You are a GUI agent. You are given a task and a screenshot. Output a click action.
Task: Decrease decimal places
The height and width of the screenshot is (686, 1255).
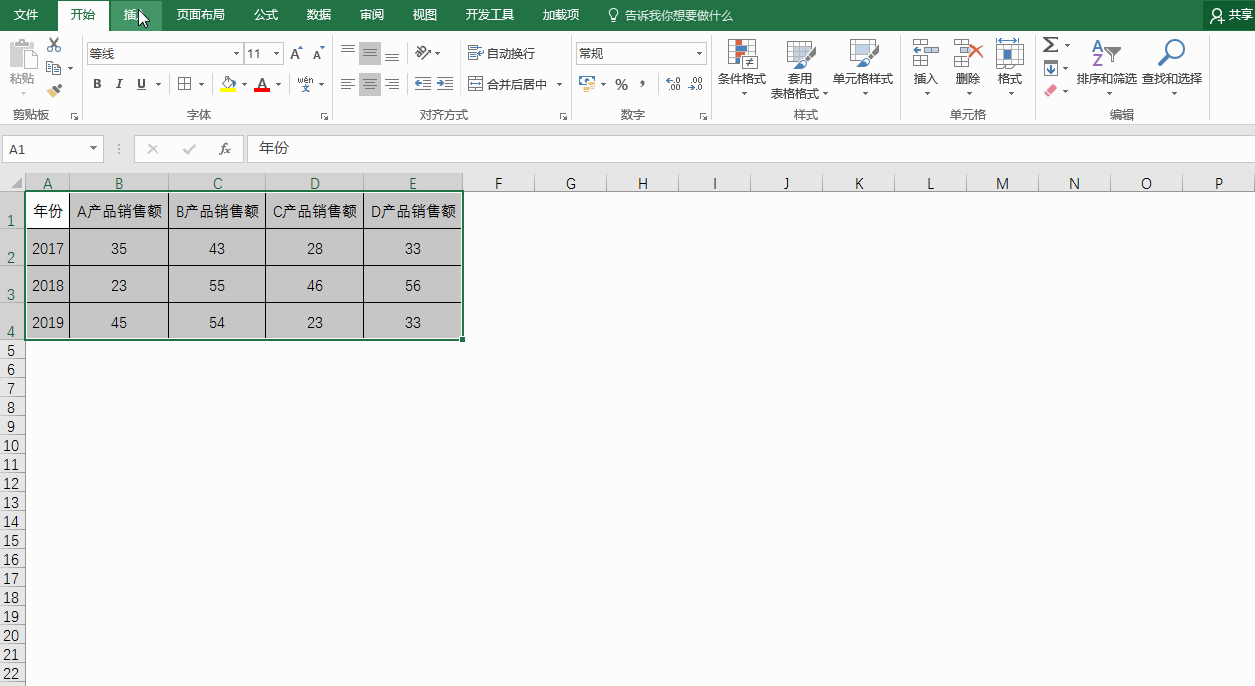pos(696,84)
